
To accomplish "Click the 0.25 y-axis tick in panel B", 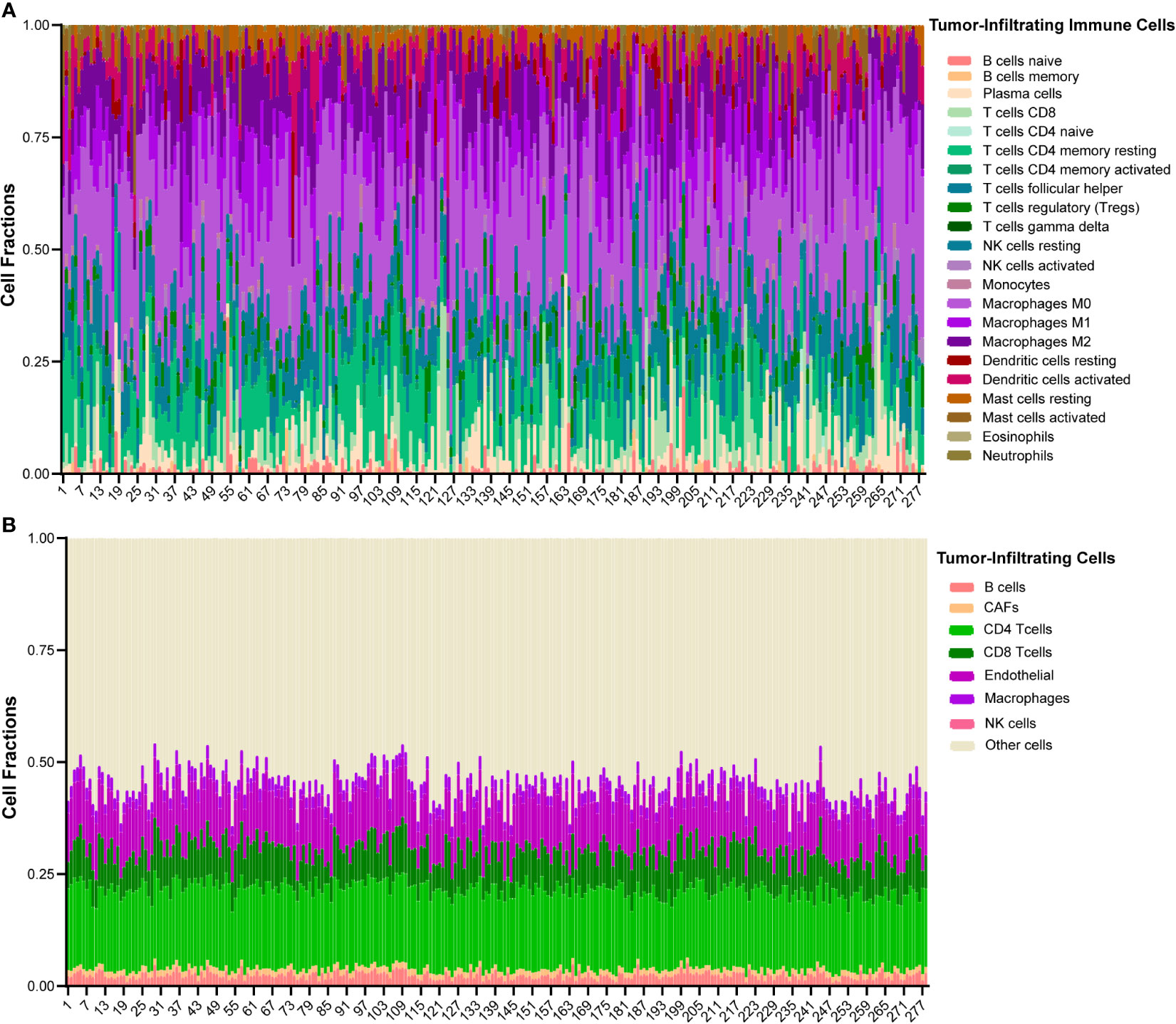I will coord(41,874).
